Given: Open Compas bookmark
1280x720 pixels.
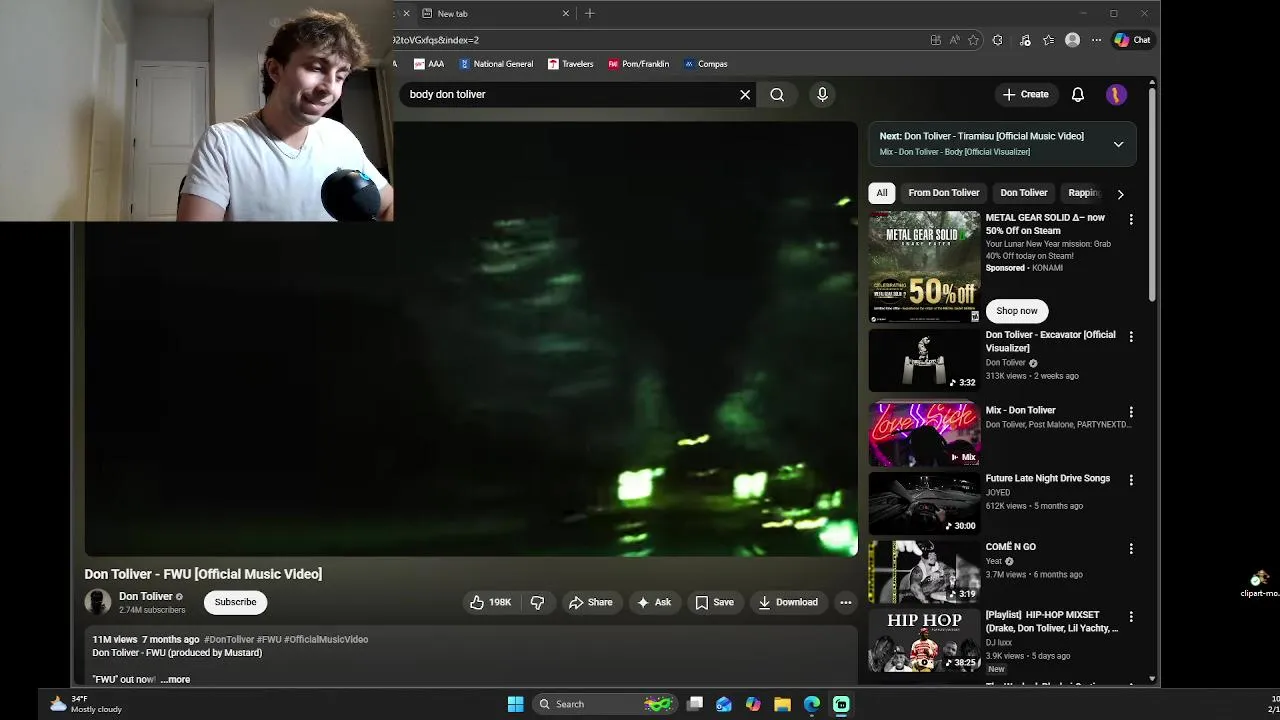Looking at the screenshot, I should coord(705,64).
